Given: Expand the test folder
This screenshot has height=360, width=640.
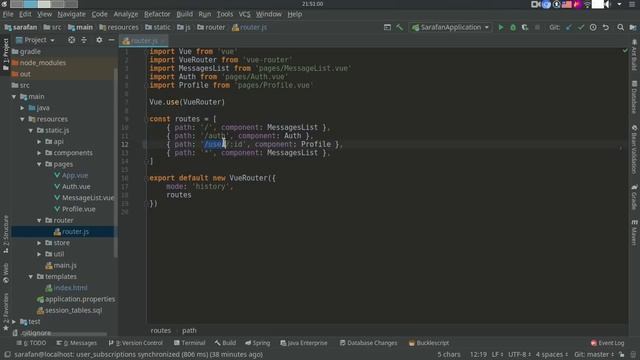Looking at the screenshot, I should 14,322.
